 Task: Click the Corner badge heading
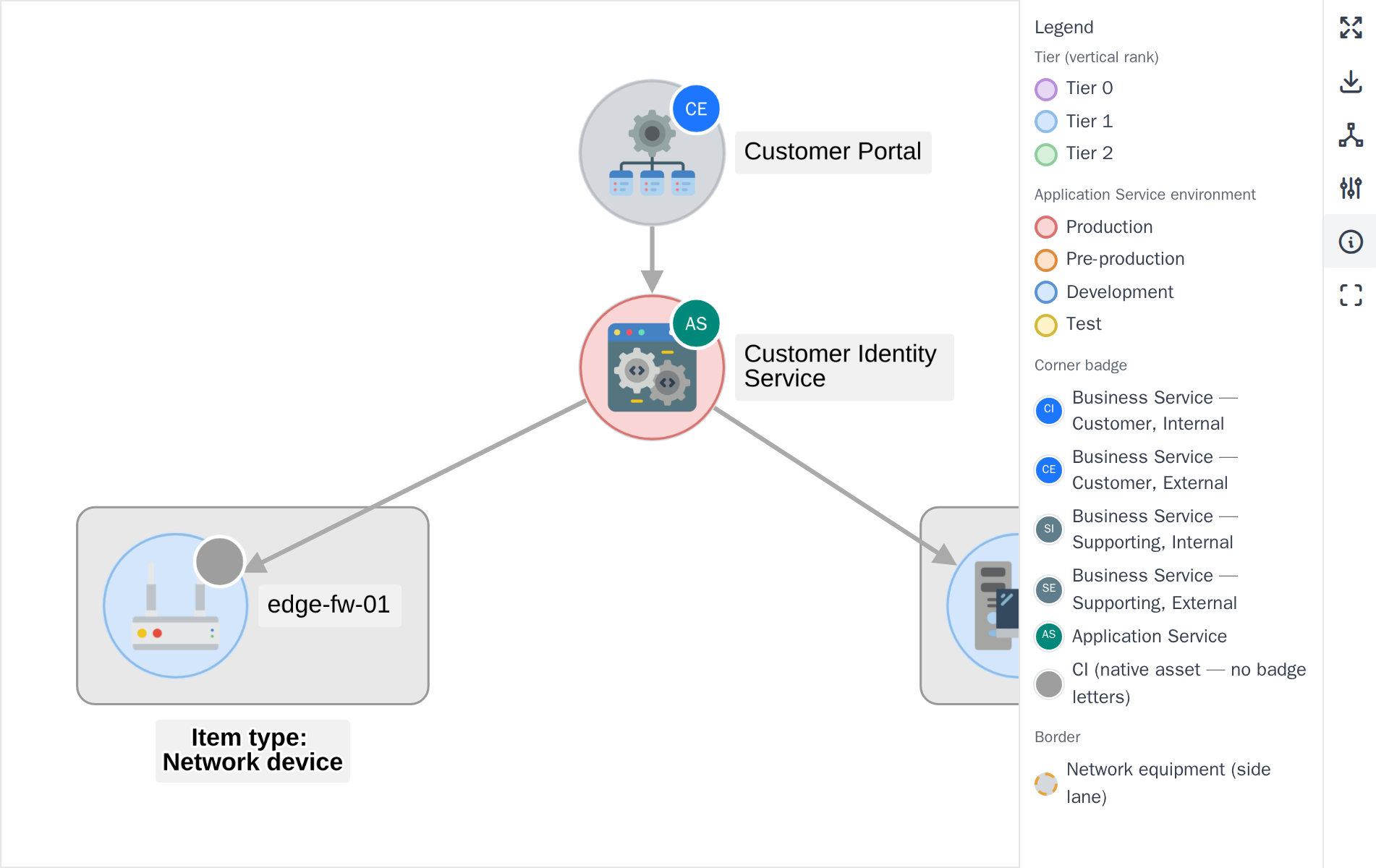[x=1080, y=365]
